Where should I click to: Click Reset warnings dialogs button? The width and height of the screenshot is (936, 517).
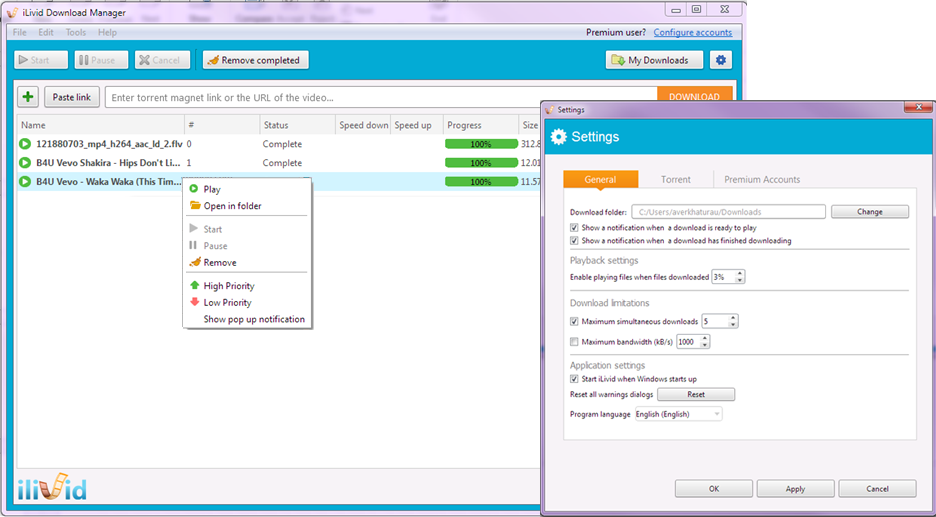(696, 395)
